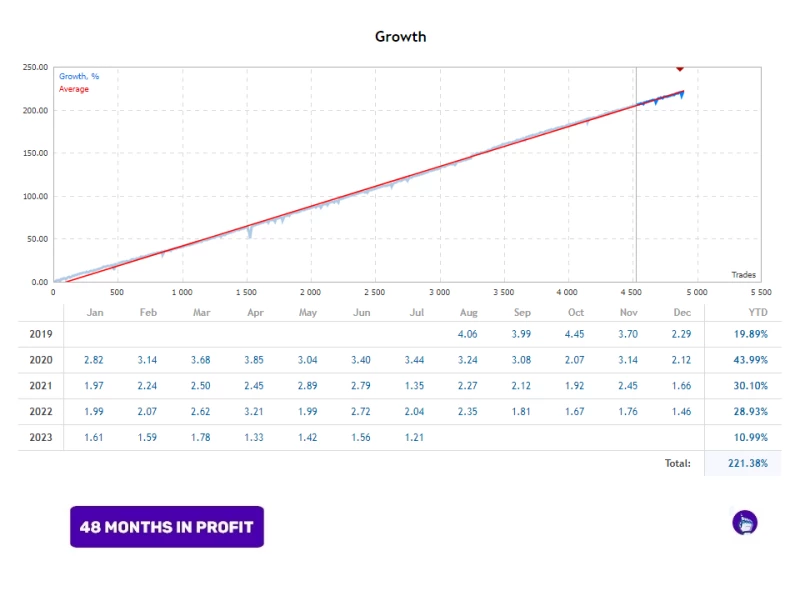800x601 pixels.
Task: Click the Total label below table
Action: click(x=678, y=464)
